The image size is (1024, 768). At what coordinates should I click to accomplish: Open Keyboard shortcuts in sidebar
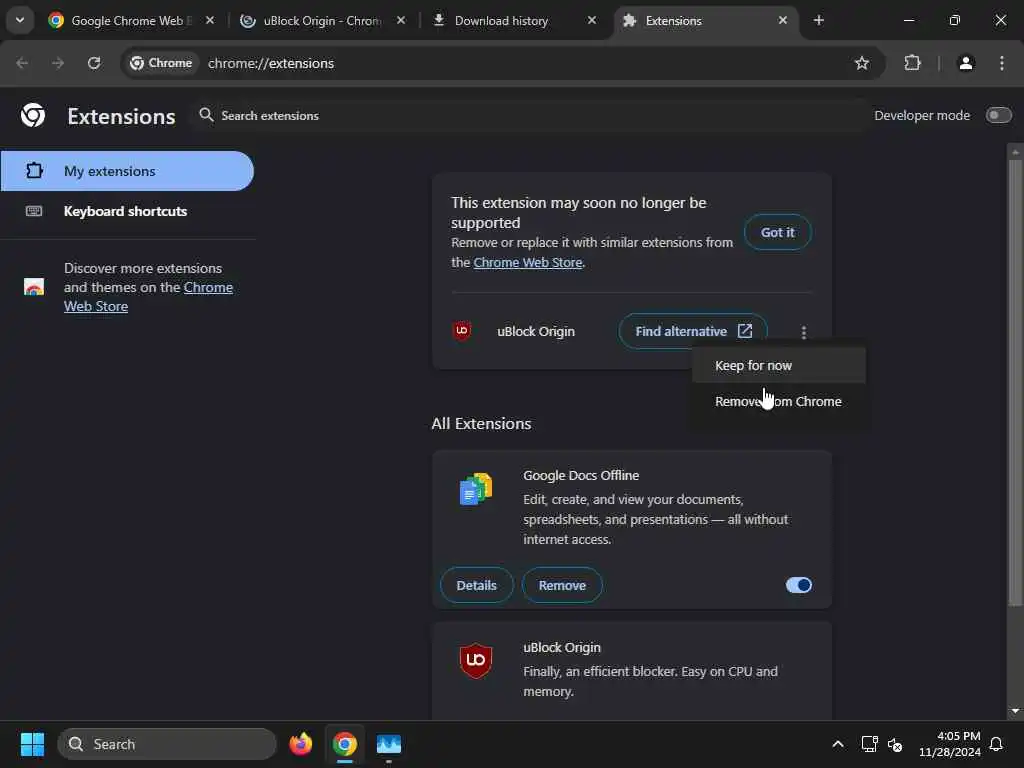(127, 211)
